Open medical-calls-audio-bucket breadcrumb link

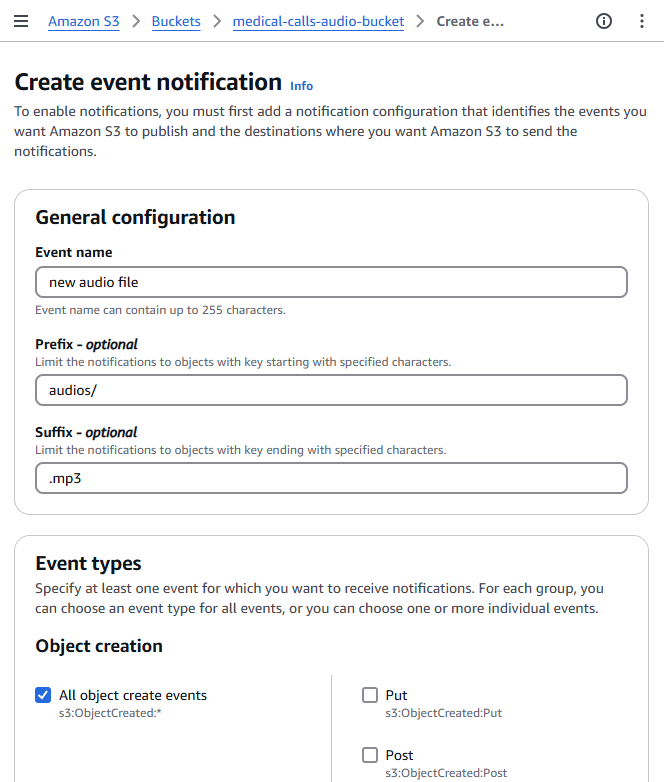(318, 21)
